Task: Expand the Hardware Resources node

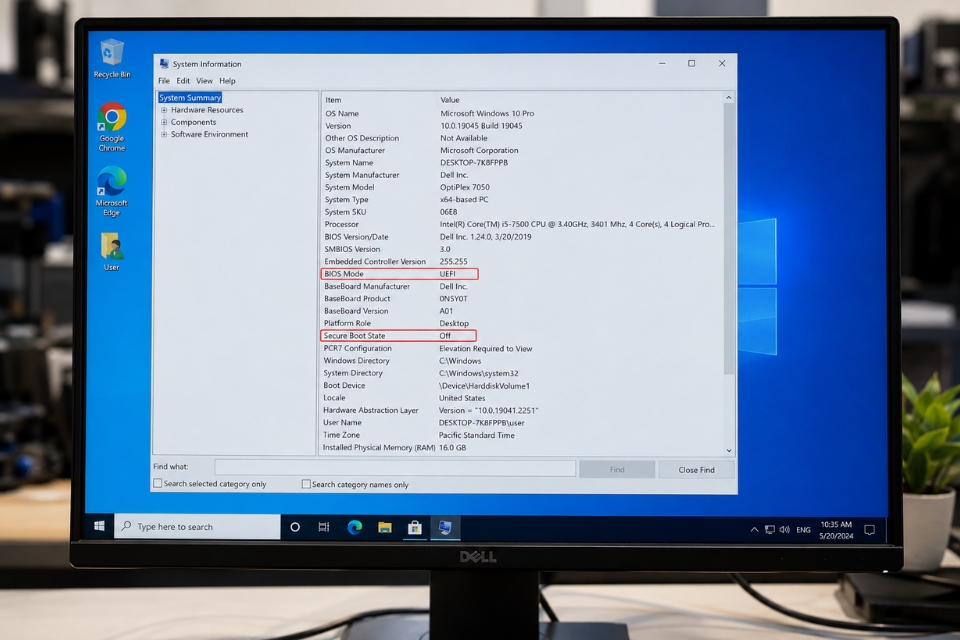Action: coord(164,110)
